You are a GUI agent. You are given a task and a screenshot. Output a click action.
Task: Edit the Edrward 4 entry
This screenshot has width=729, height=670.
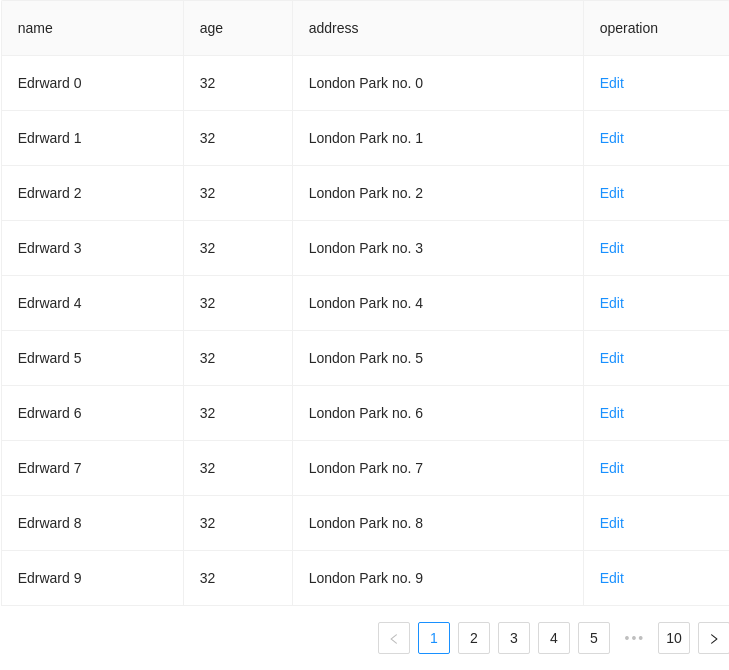point(611,303)
